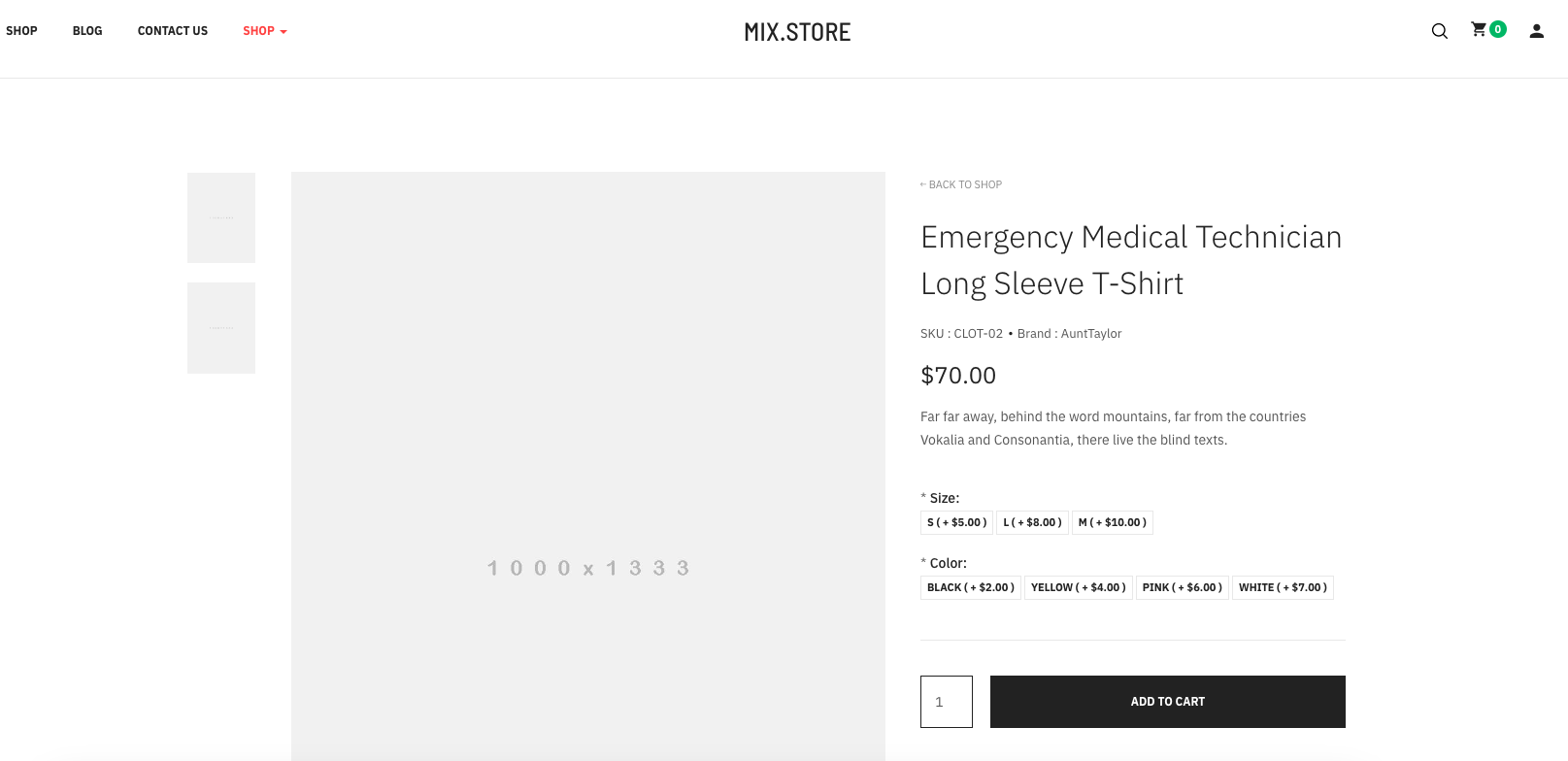
Task: Choose the YELLOW color option
Action: point(1078,587)
